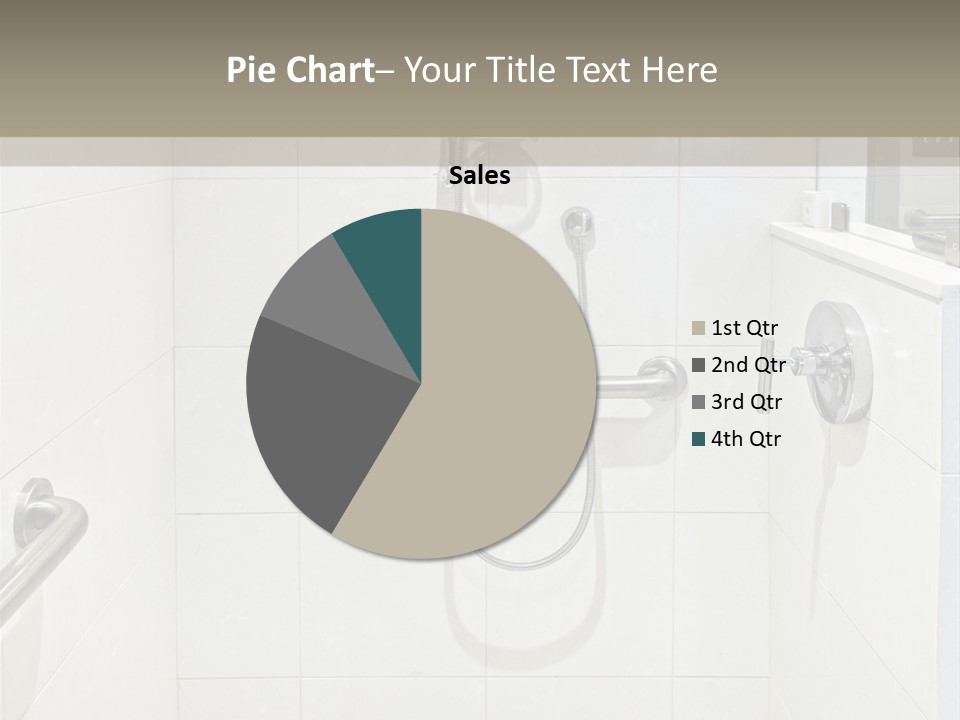This screenshot has width=960, height=720.
Task: Click the round shower valve handle in background
Action: (837, 360)
